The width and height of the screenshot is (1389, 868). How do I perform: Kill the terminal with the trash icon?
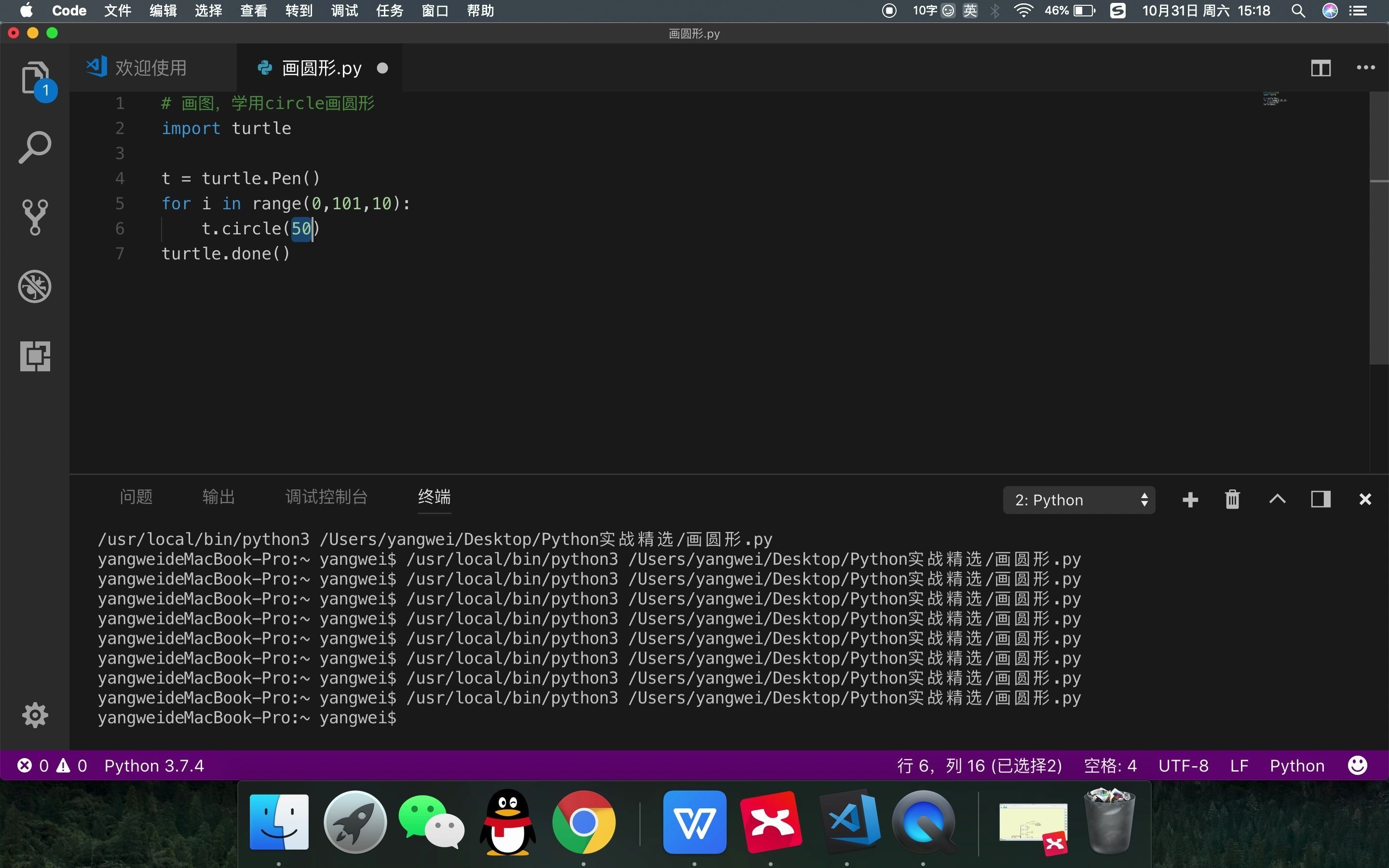pyautogui.click(x=1232, y=500)
